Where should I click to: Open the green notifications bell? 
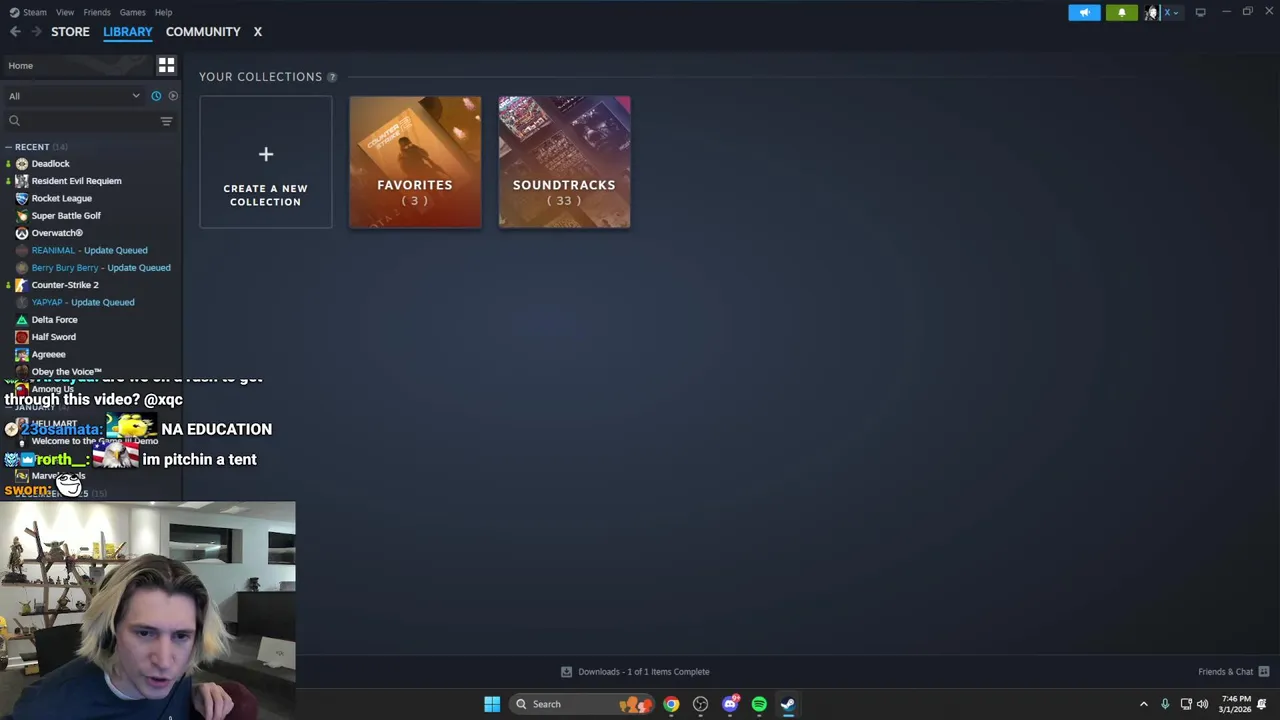[x=1121, y=12]
